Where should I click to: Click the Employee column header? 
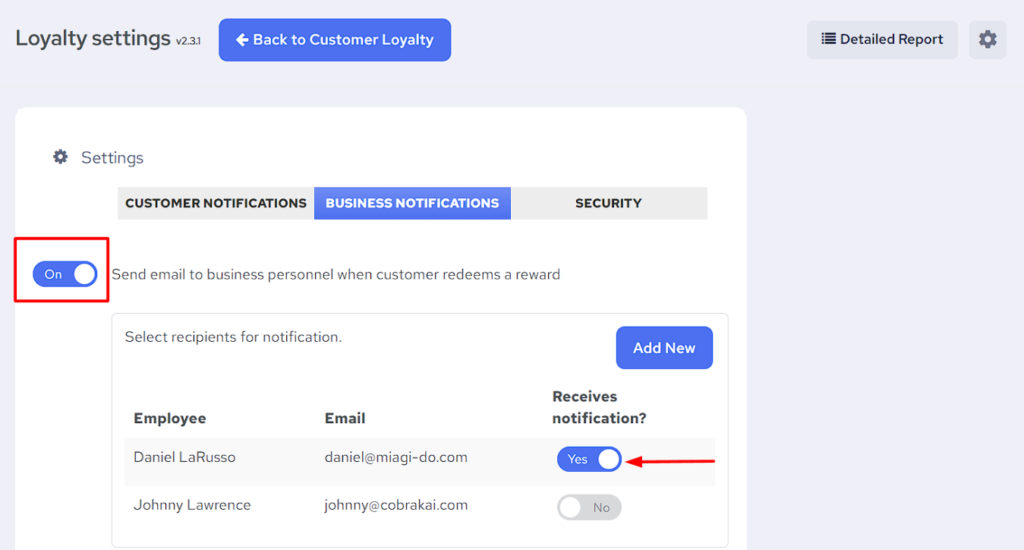(170, 418)
